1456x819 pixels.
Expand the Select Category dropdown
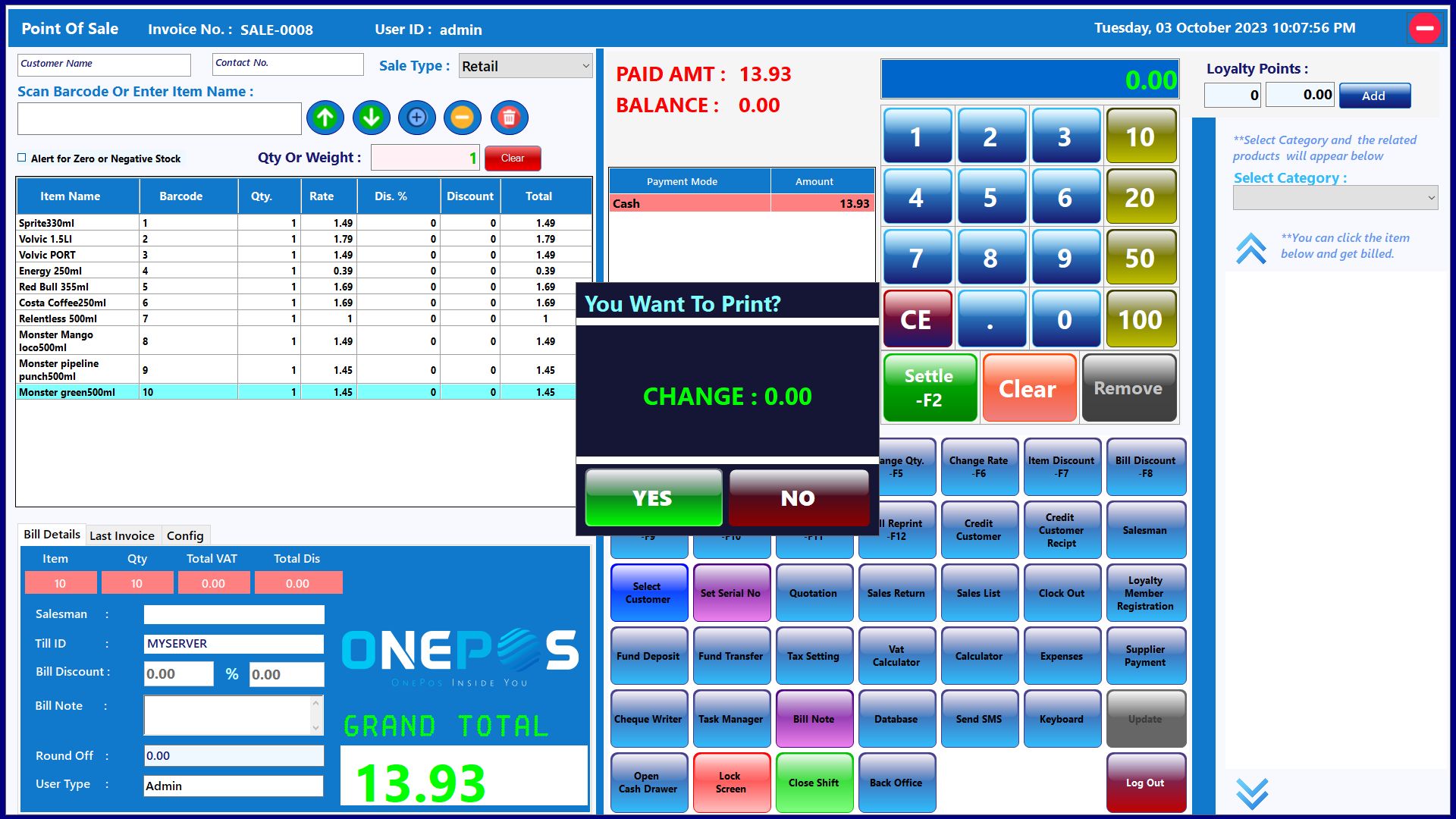coord(1335,198)
